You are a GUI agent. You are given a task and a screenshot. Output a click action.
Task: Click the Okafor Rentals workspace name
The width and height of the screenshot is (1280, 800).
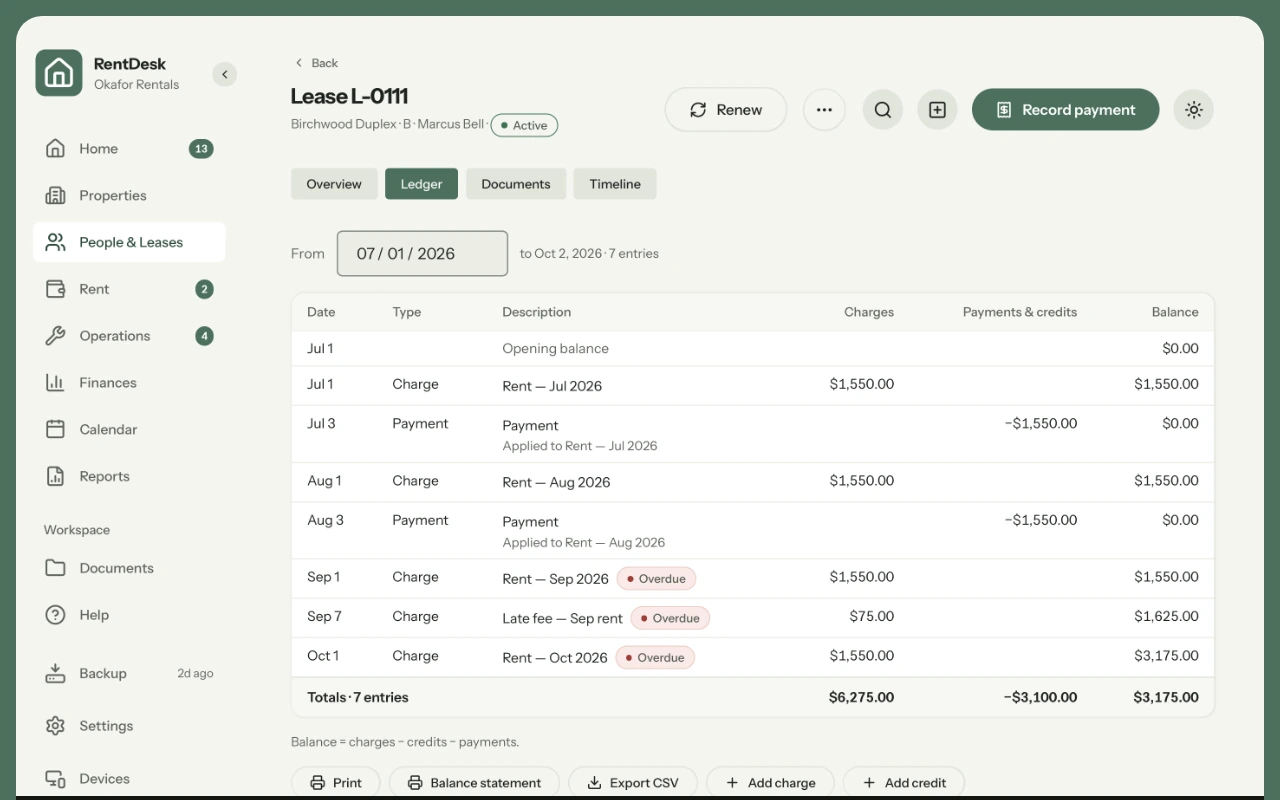(x=137, y=85)
